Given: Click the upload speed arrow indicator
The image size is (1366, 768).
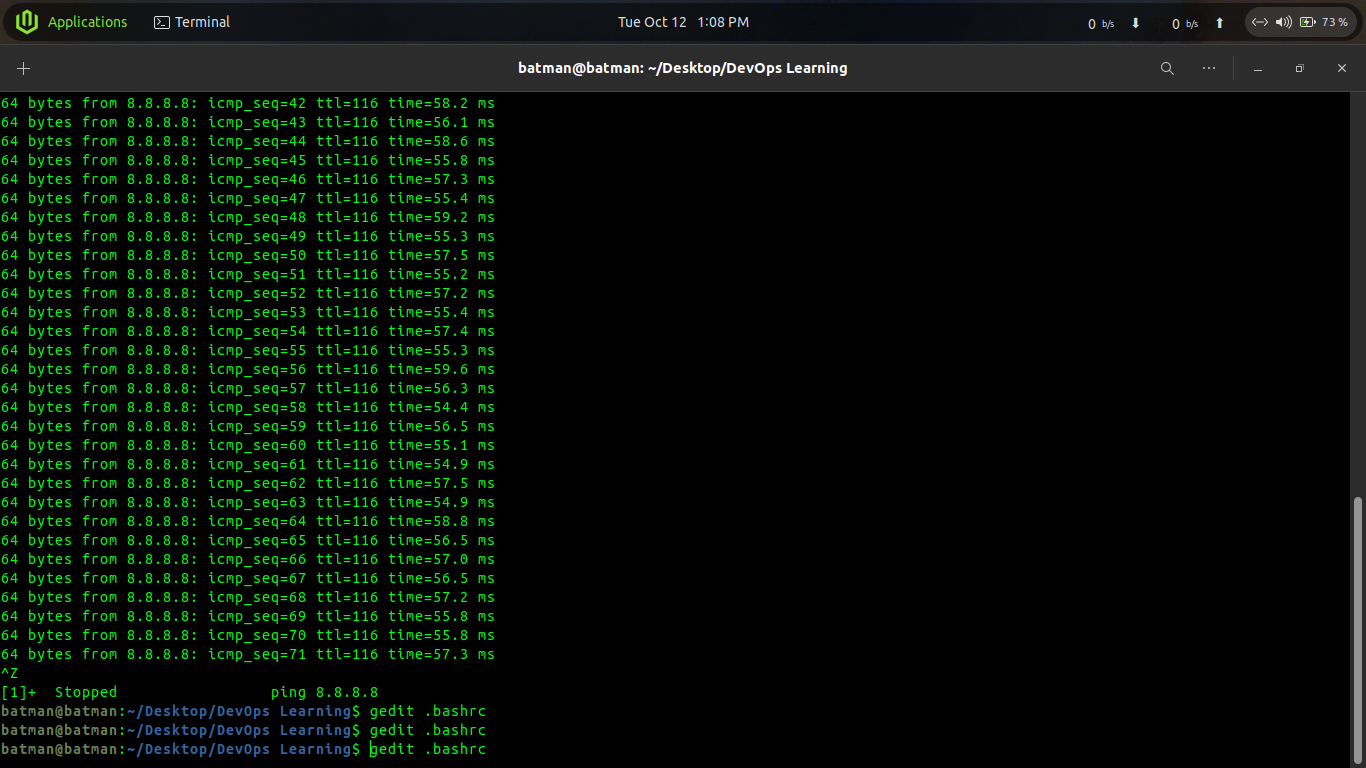Looking at the screenshot, I should 1220,22.
